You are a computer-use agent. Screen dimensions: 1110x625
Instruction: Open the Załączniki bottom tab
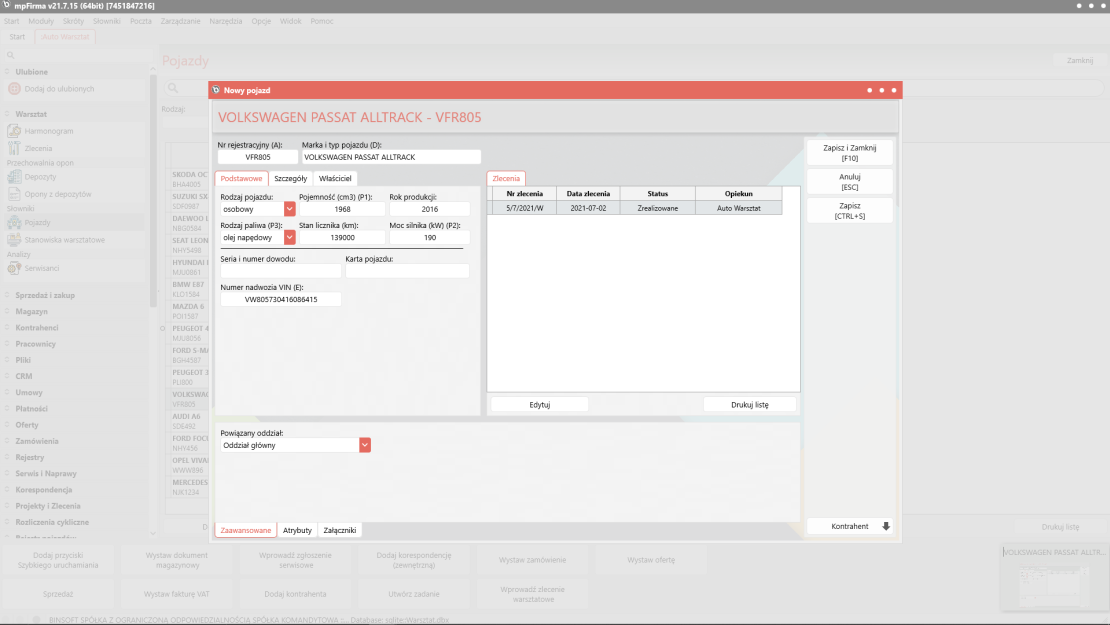pyautogui.click(x=340, y=530)
